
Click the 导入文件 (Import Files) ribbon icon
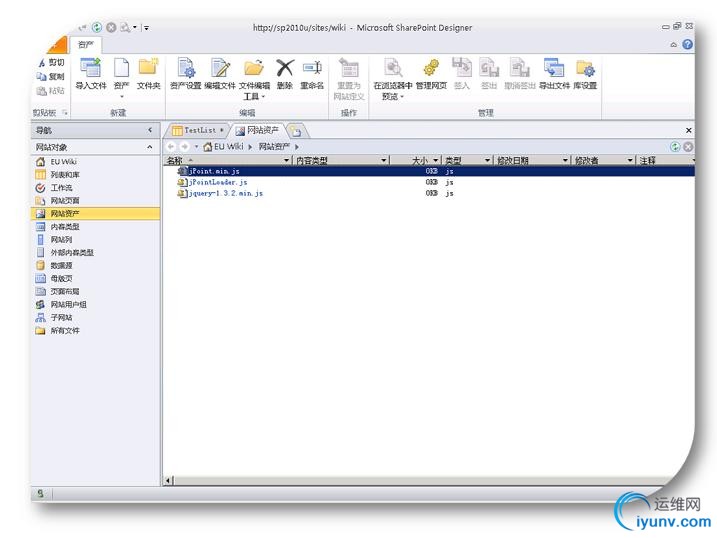coord(91,73)
